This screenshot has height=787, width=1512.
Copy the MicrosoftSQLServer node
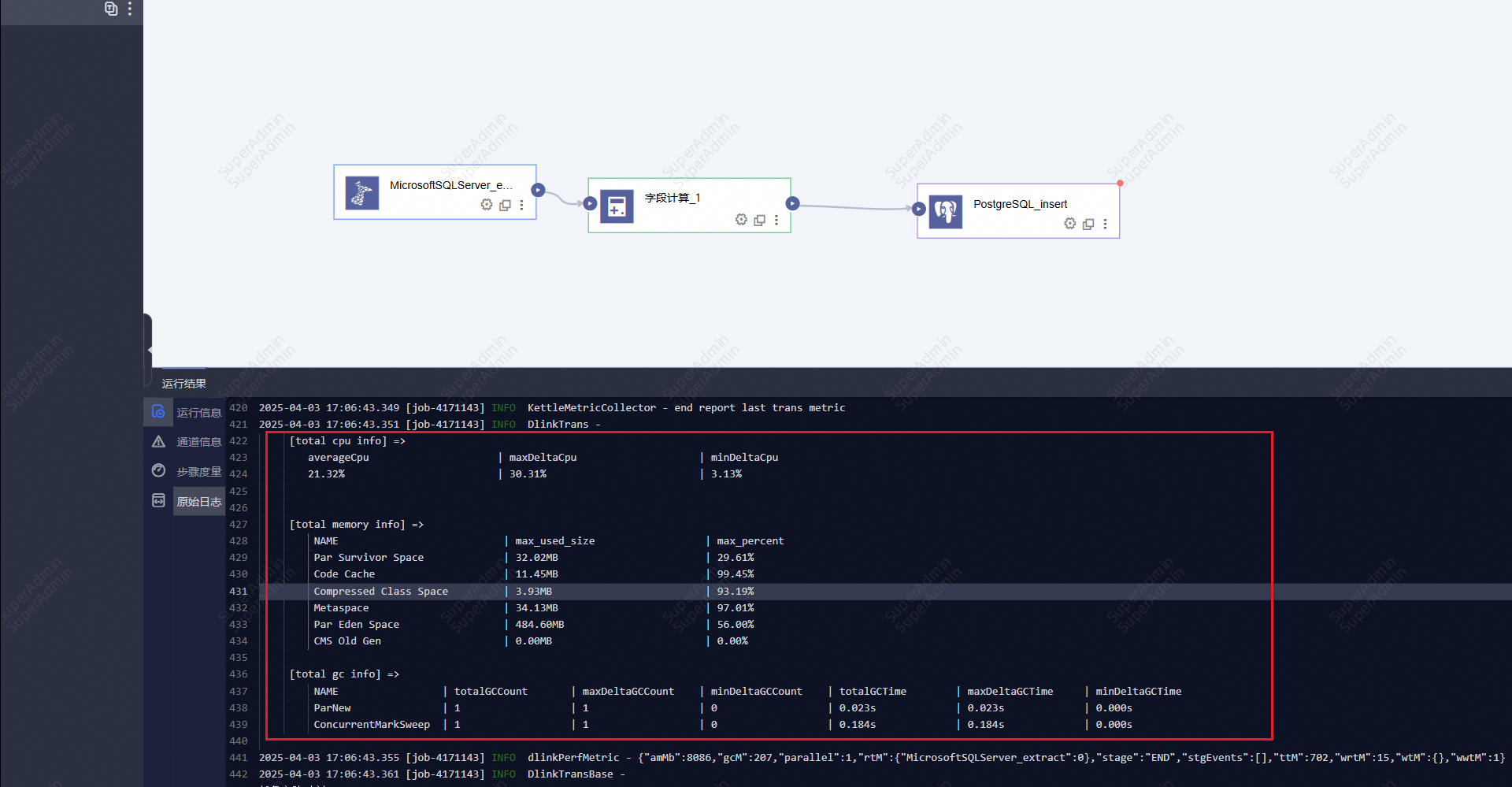tap(505, 205)
